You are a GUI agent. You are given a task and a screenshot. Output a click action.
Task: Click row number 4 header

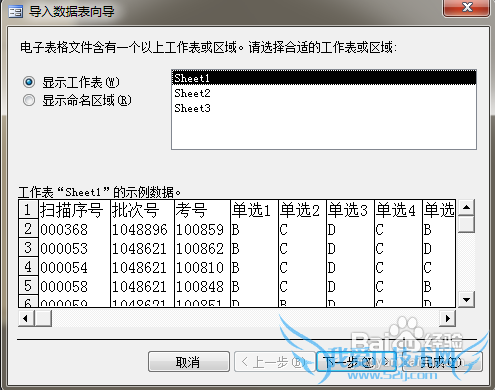(x=28, y=267)
